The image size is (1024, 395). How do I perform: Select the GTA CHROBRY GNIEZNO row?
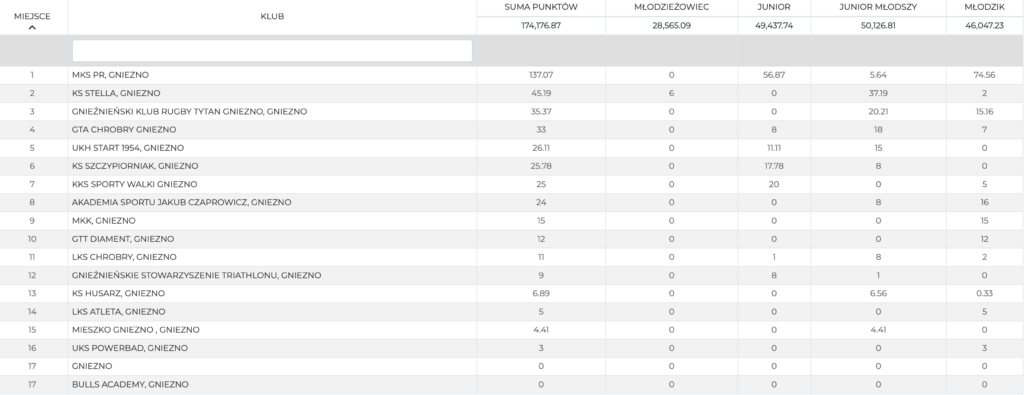(512, 130)
